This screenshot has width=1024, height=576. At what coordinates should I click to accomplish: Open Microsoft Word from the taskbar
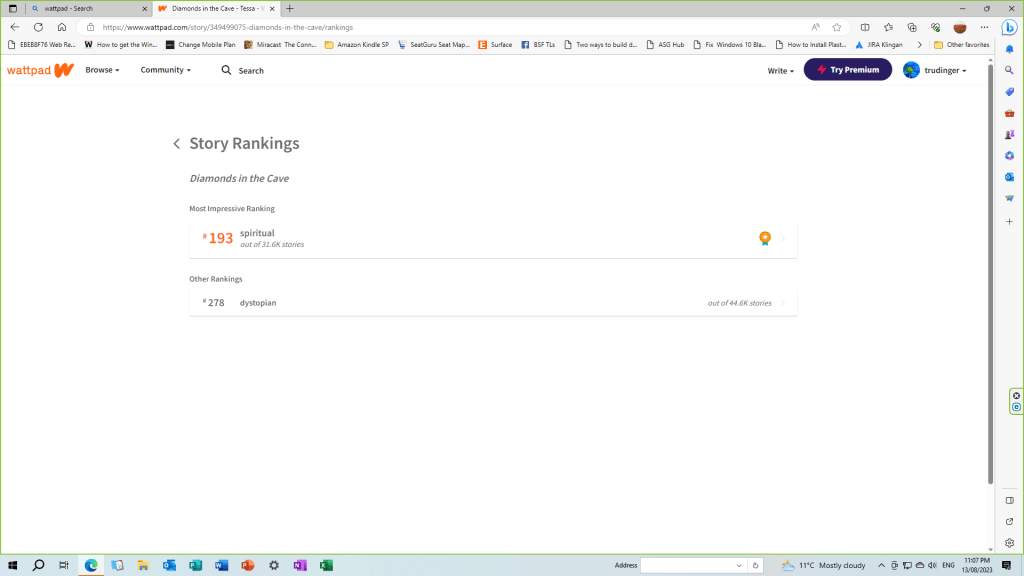click(x=221, y=565)
